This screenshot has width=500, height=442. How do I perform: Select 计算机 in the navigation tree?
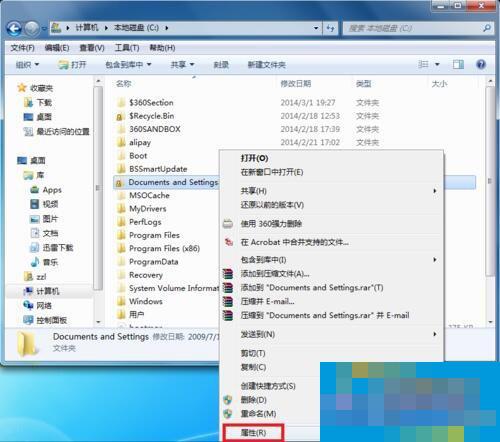pyautogui.click(x=48, y=291)
